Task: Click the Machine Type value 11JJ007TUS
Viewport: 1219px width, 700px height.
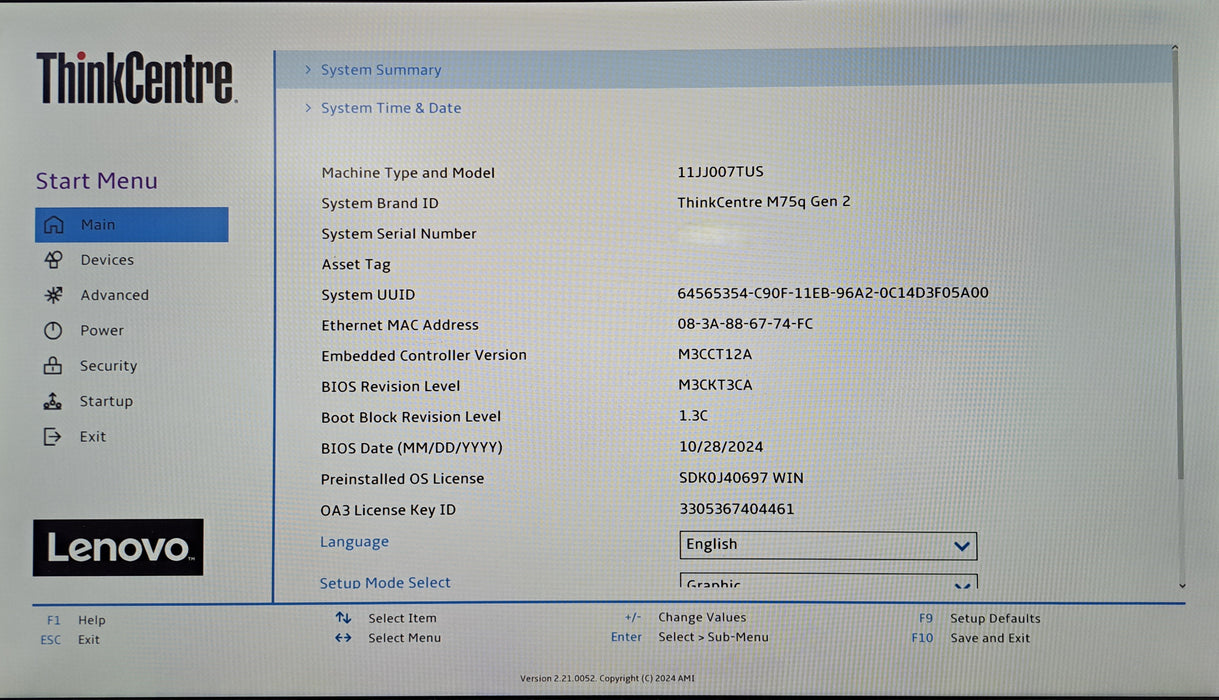Action: coord(720,172)
